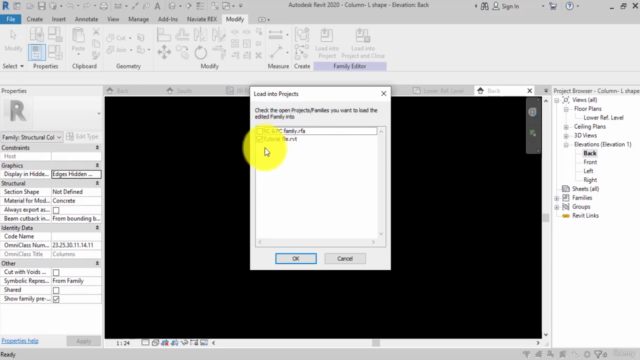Collapse the Floor Plans tree node
640x360 pixels.
point(566,109)
